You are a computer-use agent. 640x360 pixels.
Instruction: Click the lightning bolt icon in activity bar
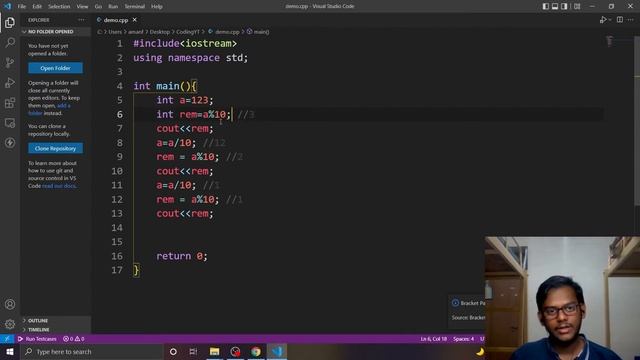point(10,142)
